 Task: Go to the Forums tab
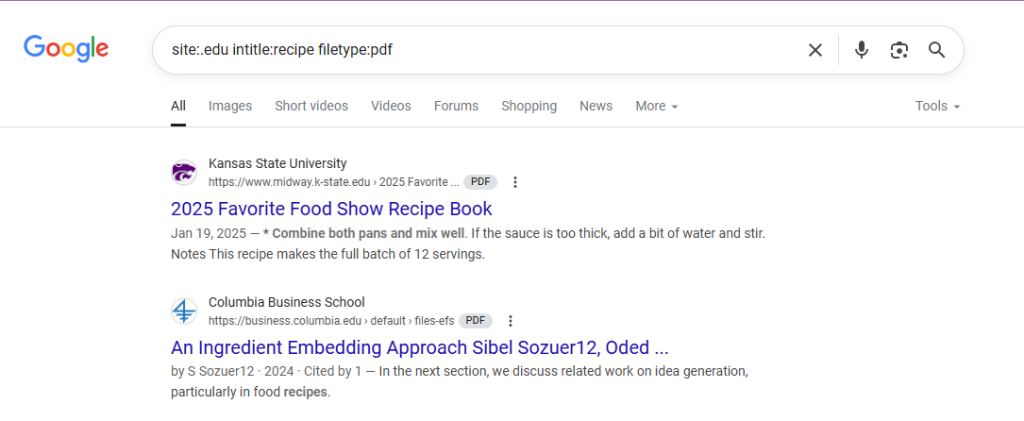[456, 106]
